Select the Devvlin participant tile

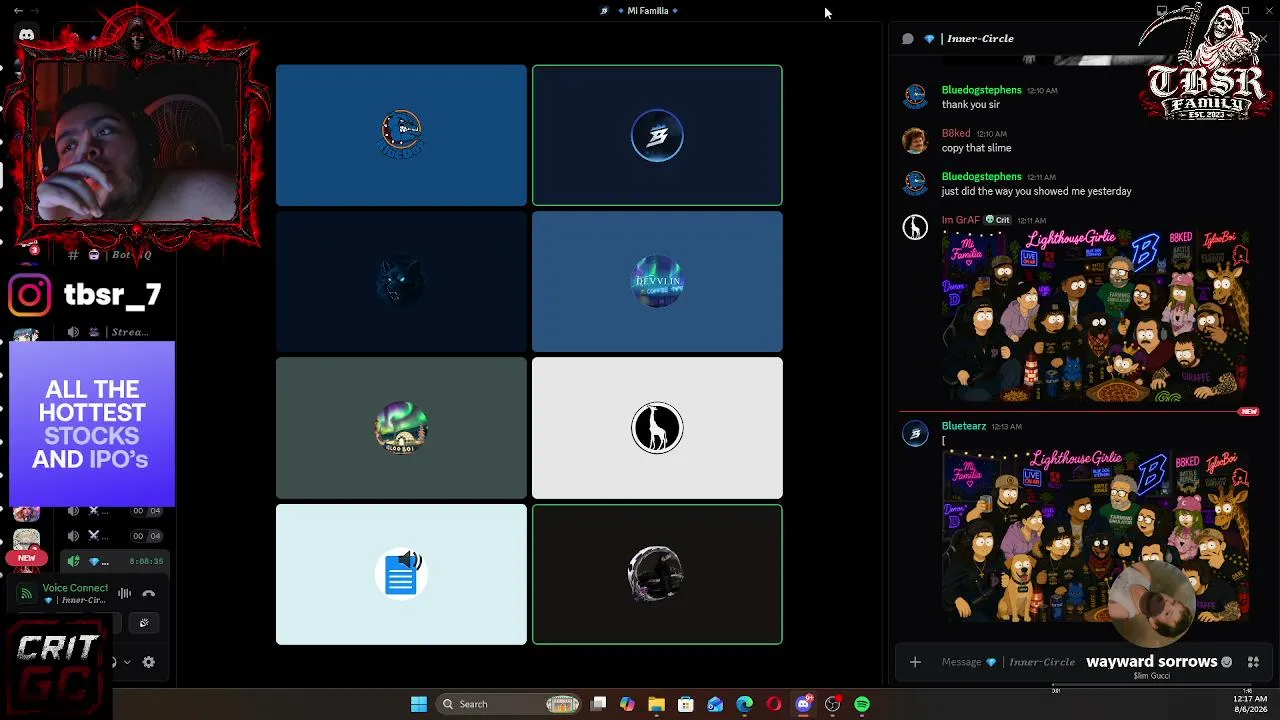coord(657,281)
